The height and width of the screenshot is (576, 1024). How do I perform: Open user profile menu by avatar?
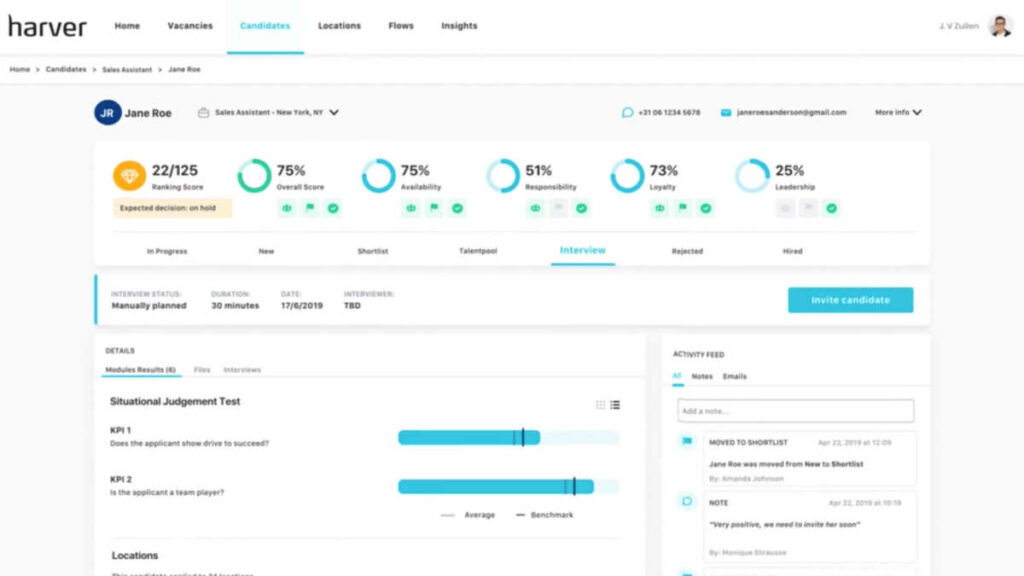1000,26
